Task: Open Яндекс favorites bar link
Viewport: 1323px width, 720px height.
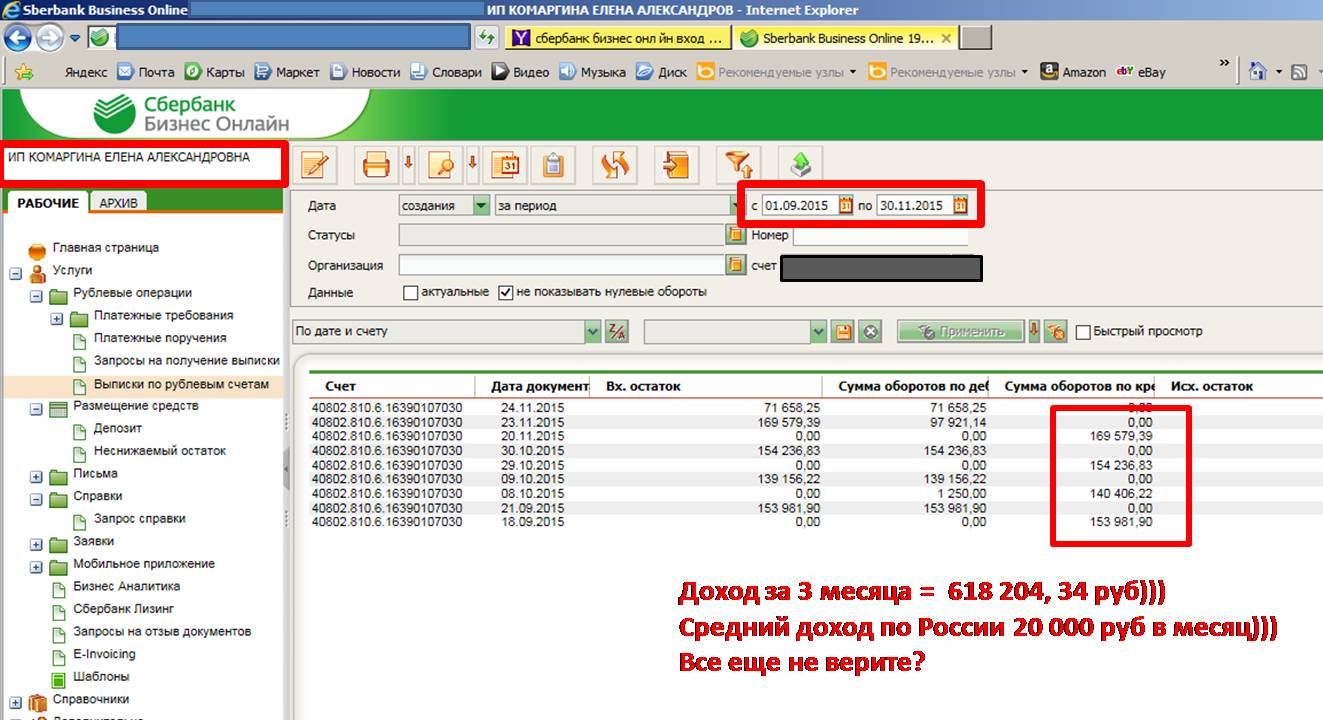Action: coord(86,72)
